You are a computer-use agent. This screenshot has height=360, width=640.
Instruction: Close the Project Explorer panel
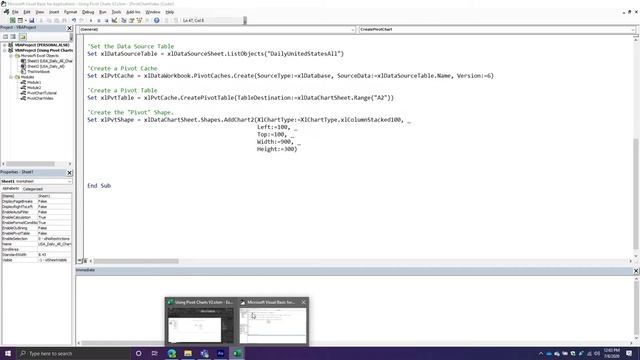[69, 28]
